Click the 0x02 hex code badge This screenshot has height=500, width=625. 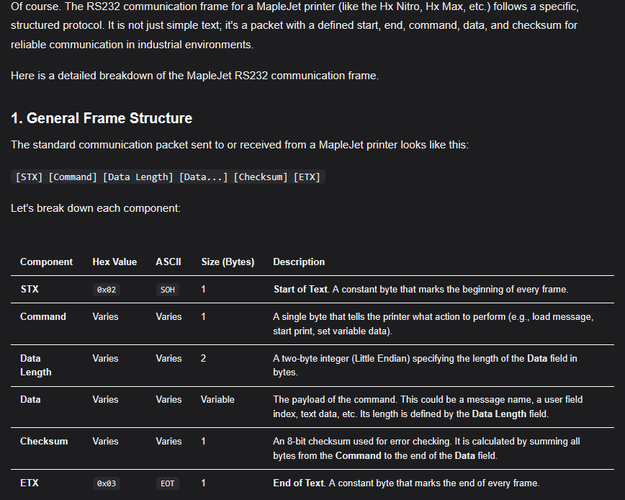[107, 290]
